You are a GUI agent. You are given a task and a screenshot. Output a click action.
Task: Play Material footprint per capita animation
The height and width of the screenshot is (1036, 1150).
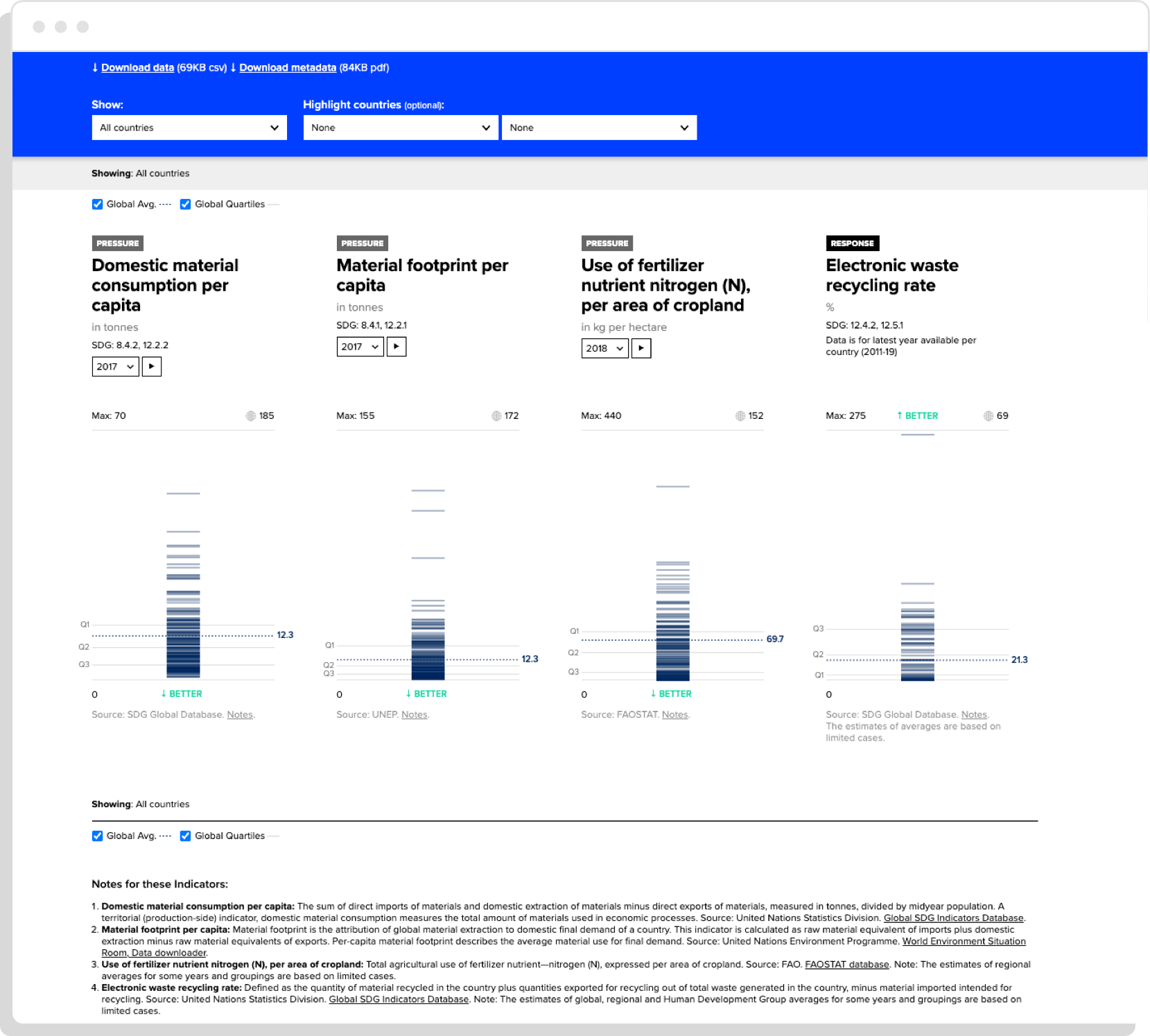(x=396, y=347)
